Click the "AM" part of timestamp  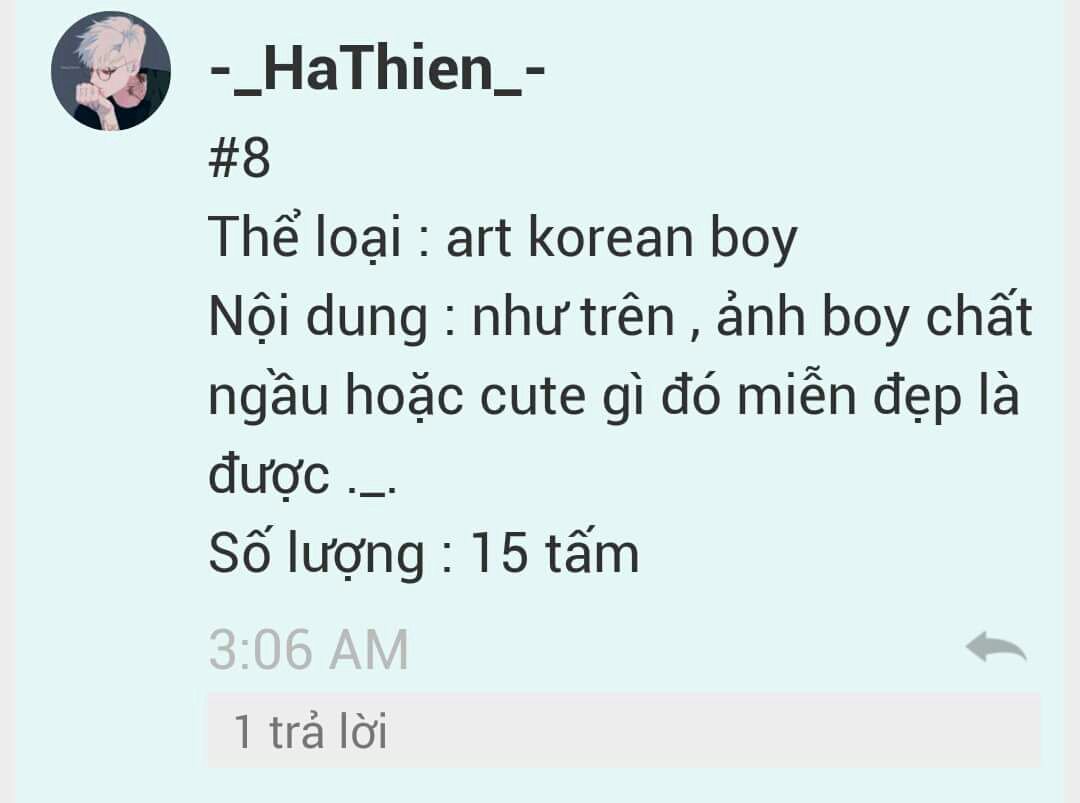click(368, 649)
